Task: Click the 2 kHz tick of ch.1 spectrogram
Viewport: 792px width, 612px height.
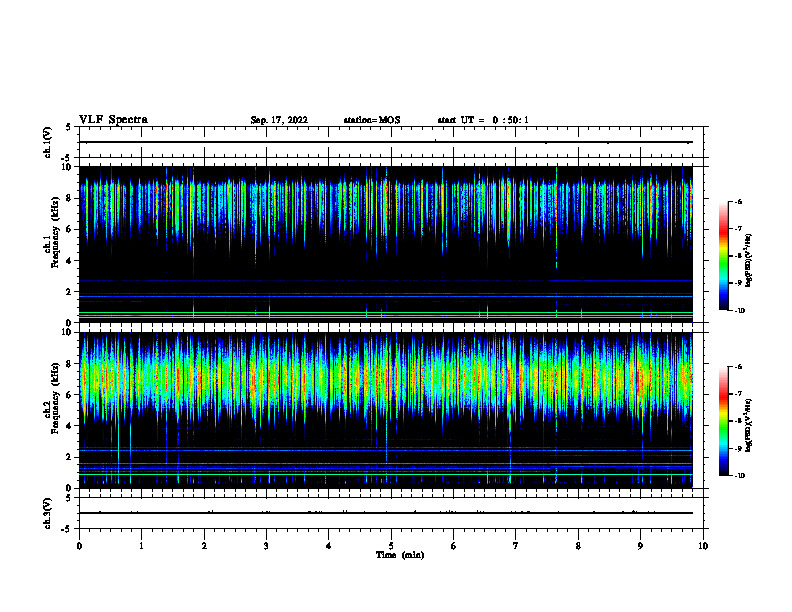Action: click(69, 292)
